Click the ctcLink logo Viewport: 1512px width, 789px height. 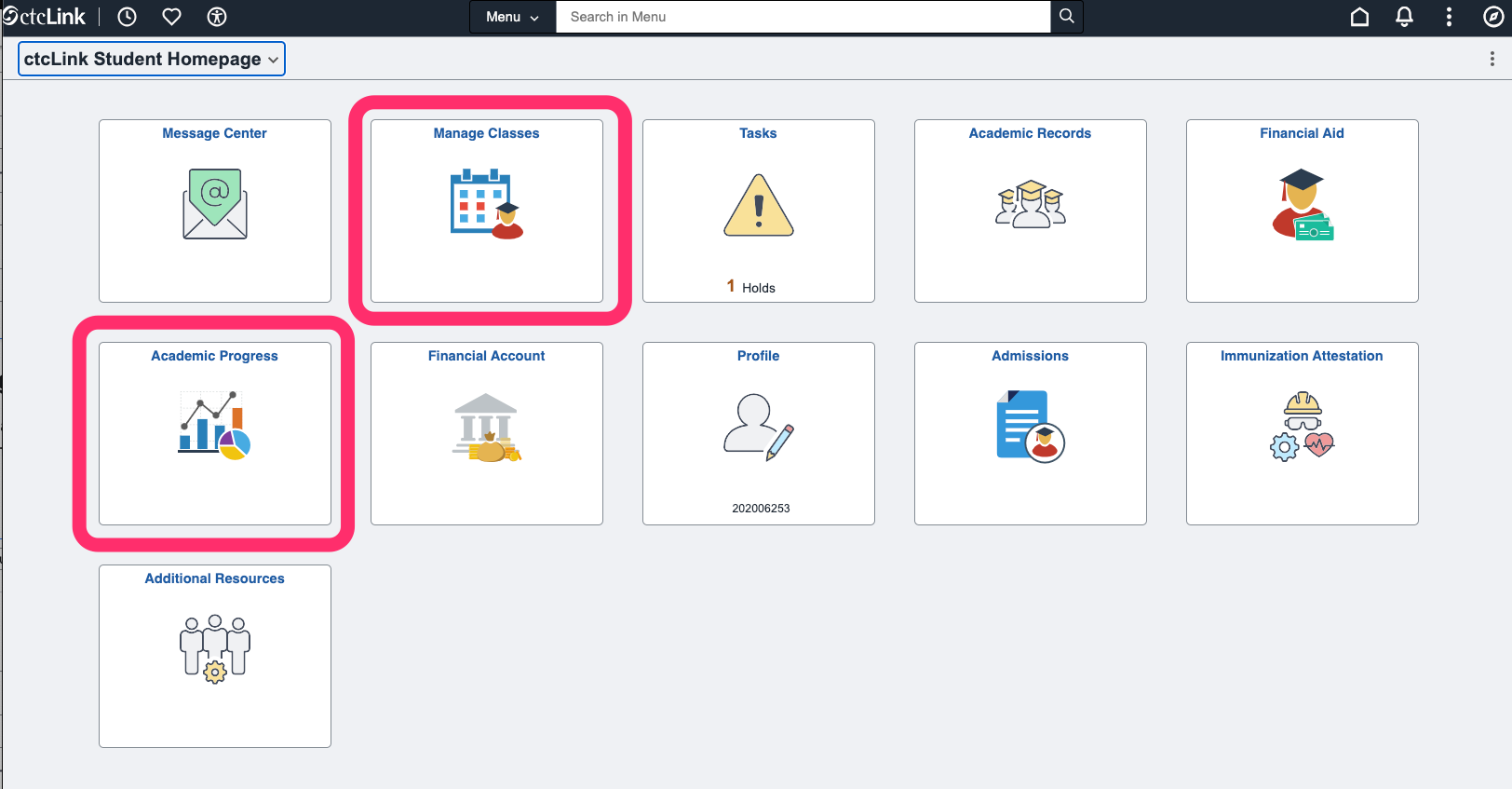point(44,17)
